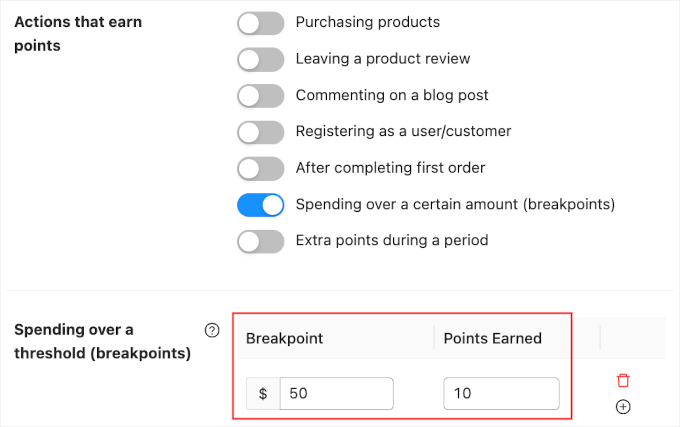The height and width of the screenshot is (427, 680).
Task: Turn on Extra points during a period switch
Action: coord(261,241)
